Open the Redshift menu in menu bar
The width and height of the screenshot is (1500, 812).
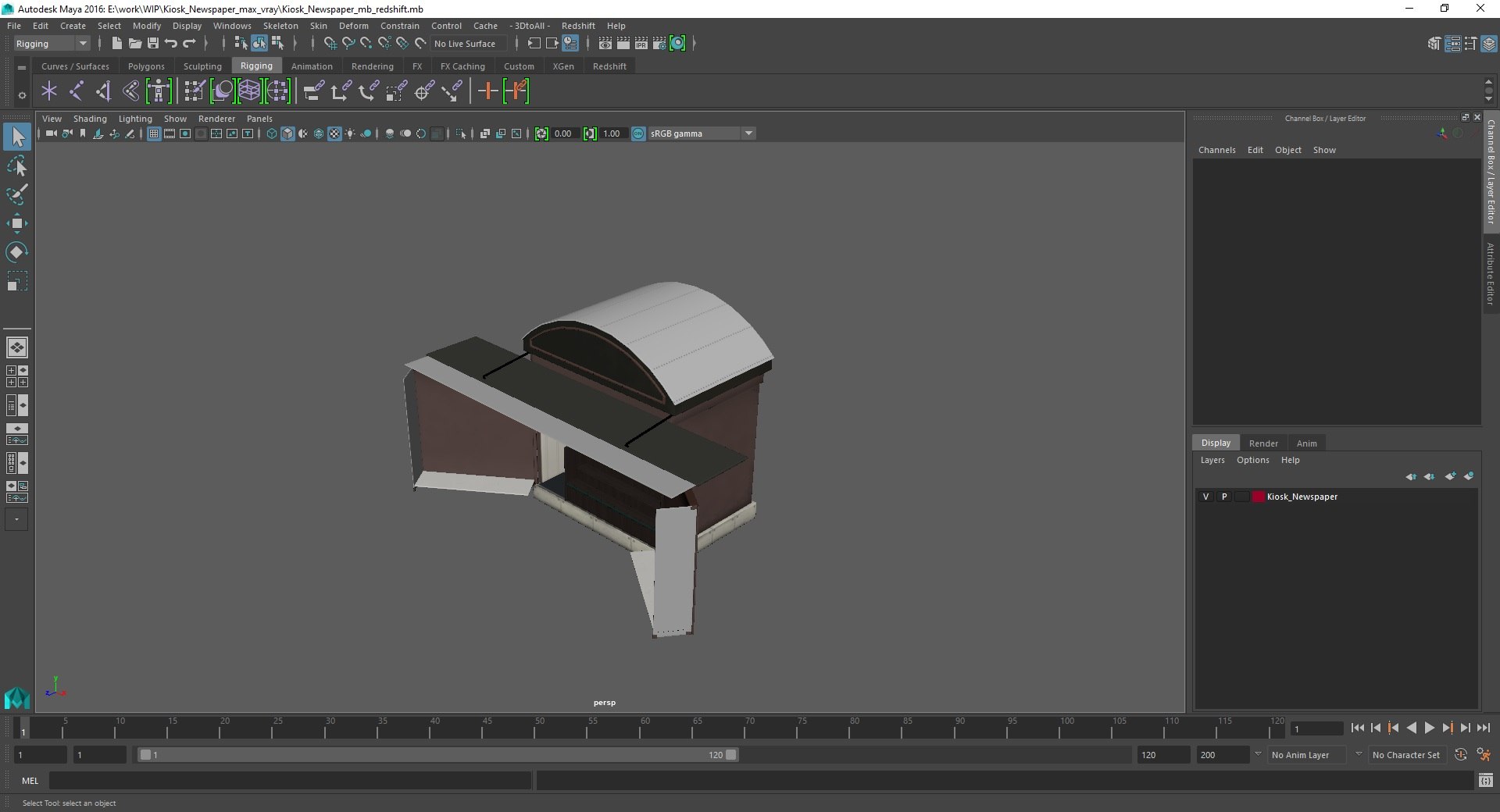pos(578,26)
